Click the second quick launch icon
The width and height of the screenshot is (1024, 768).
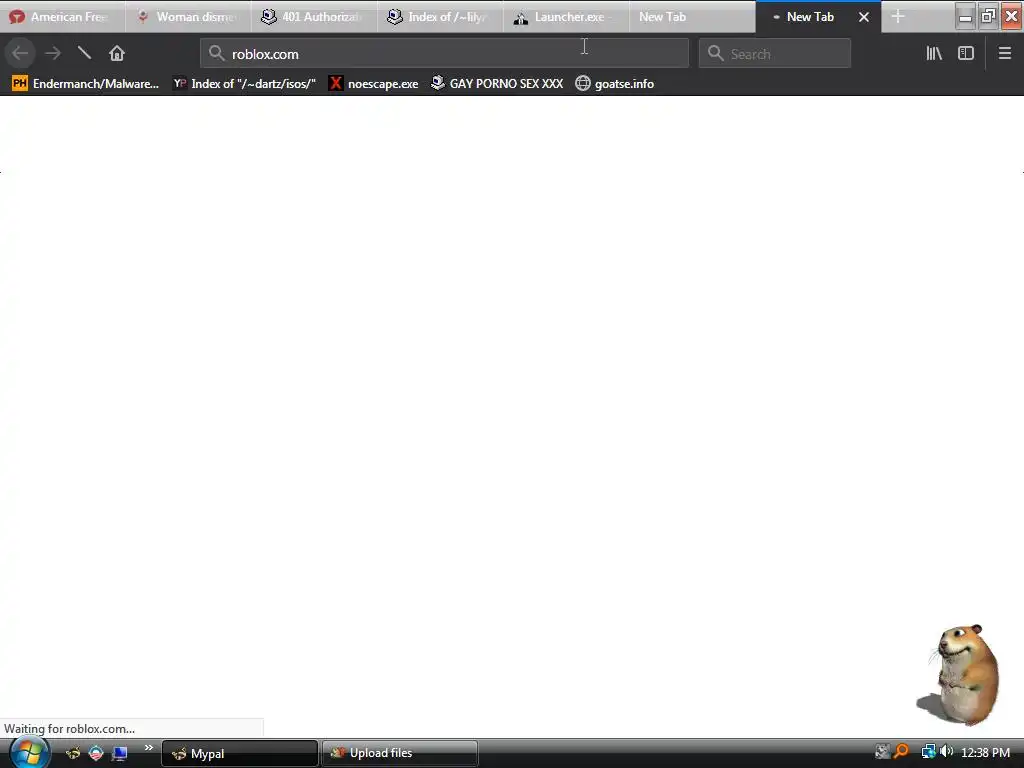(x=96, y=754)
